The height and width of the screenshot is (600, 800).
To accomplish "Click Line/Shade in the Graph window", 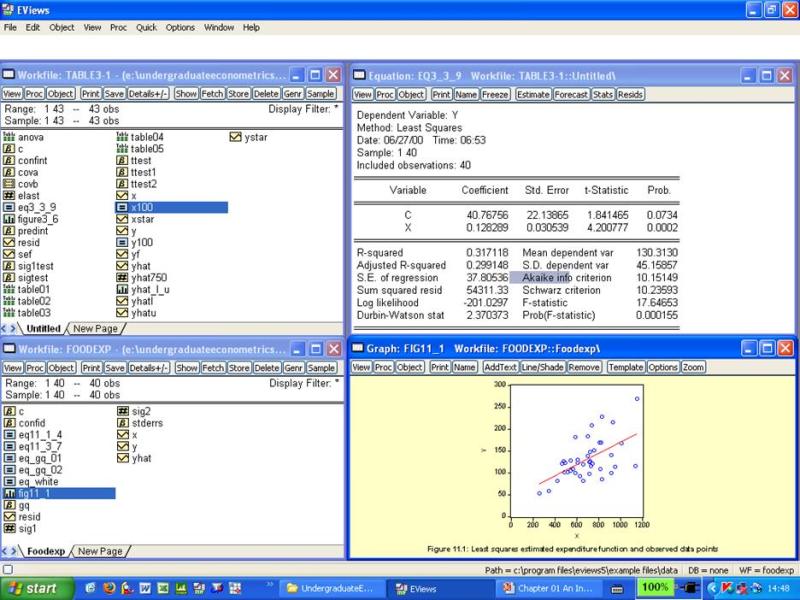I will pyautogui.click(x=541, y=367).
